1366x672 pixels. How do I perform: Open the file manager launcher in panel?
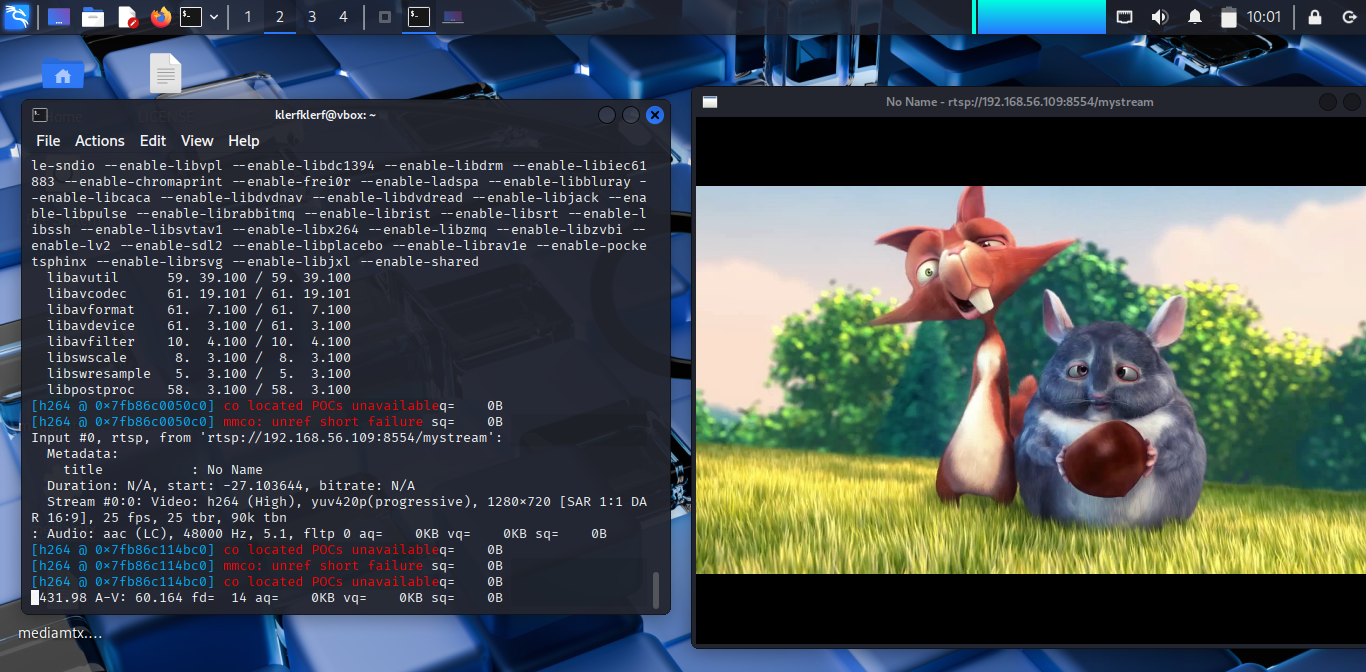click(93, 17)
